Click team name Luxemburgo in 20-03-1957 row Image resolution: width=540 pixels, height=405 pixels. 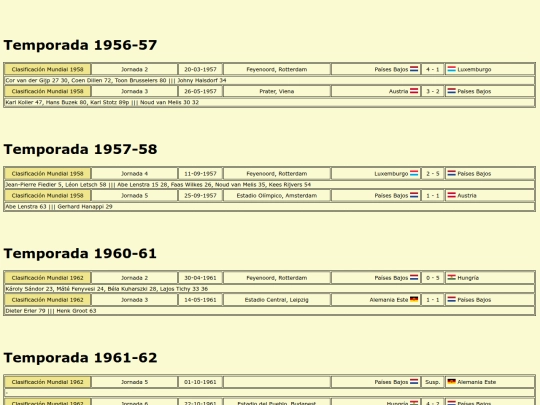tap(474, 69)
